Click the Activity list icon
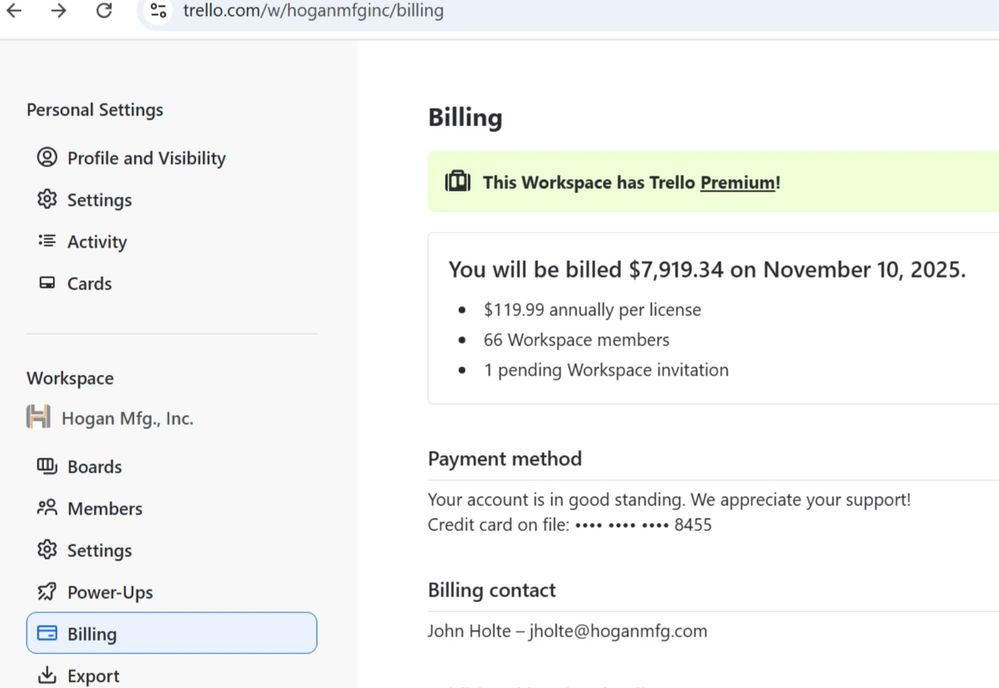Viewport: 999px width, 688px height. [x=47, y=241]
